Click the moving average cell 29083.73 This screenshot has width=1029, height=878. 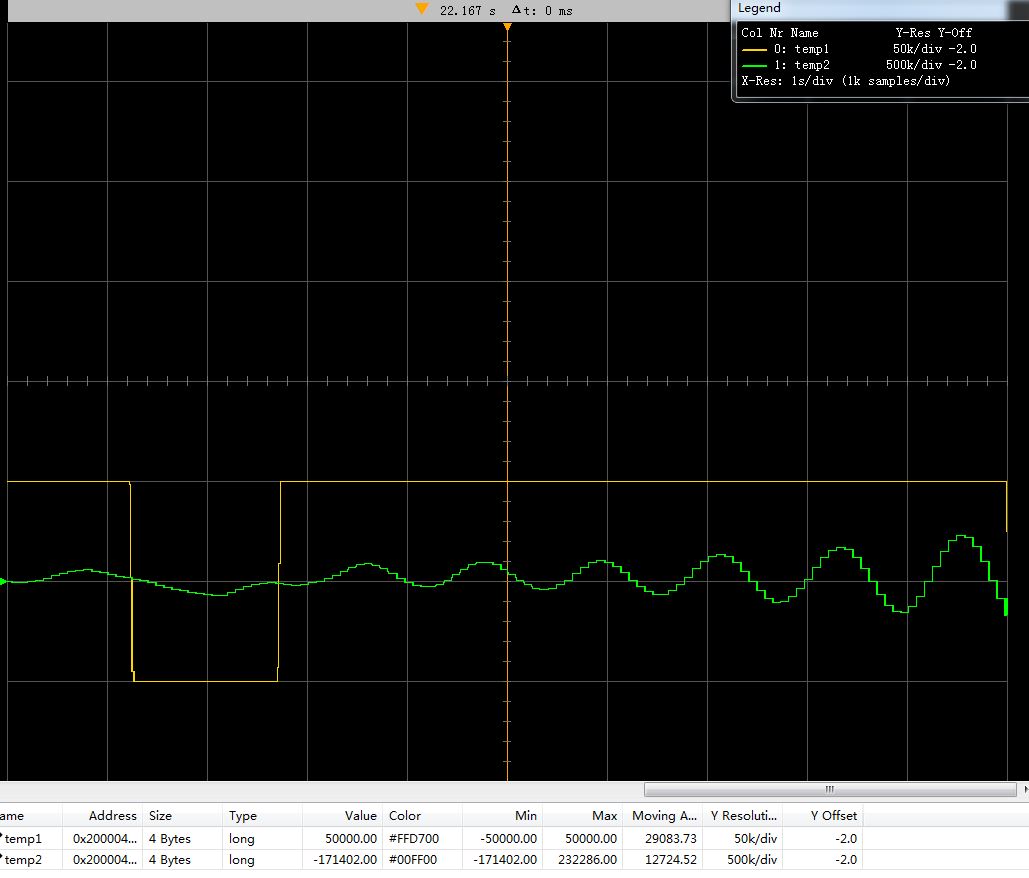click(663, 839)
